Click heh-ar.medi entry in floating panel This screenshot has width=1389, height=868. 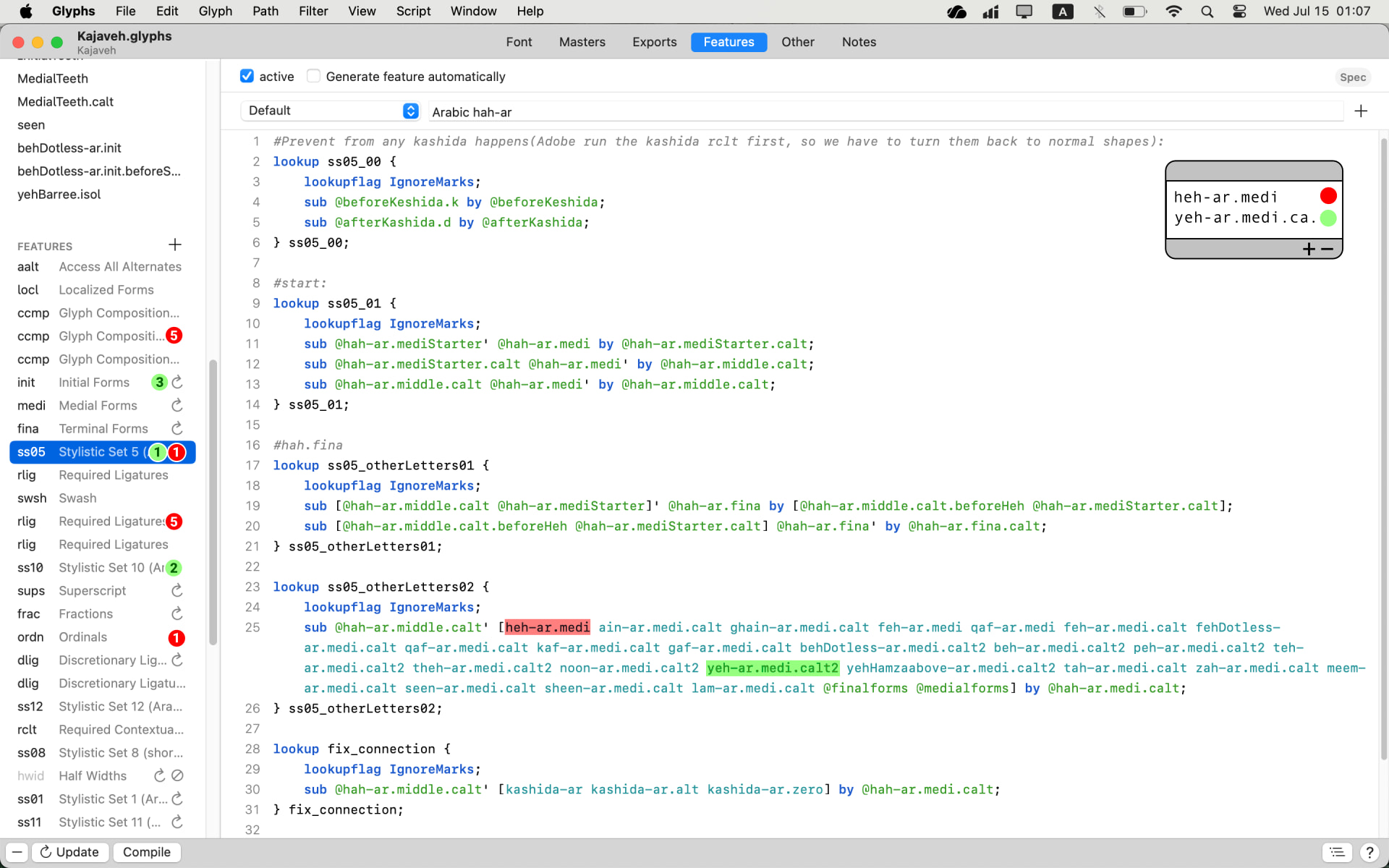pos(1226,197)
